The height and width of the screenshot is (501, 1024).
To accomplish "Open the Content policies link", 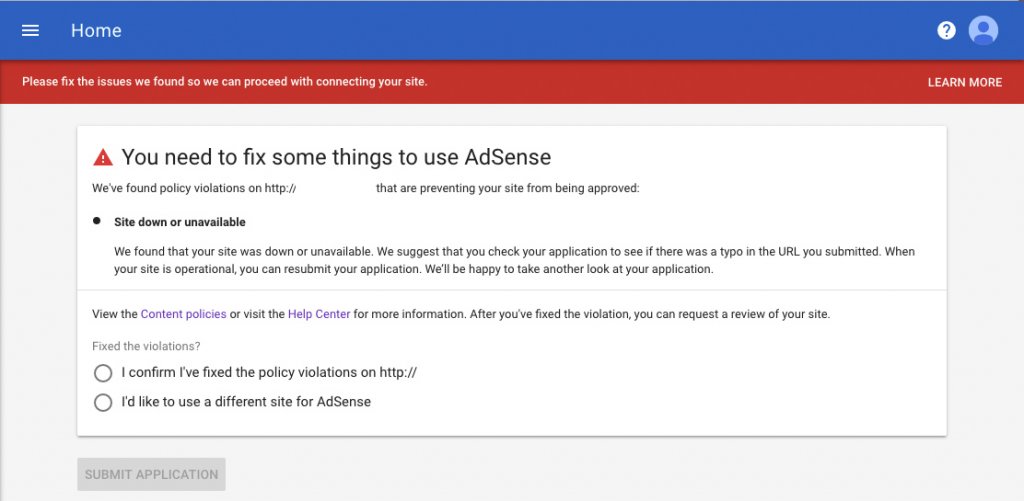I will (183, 314).
